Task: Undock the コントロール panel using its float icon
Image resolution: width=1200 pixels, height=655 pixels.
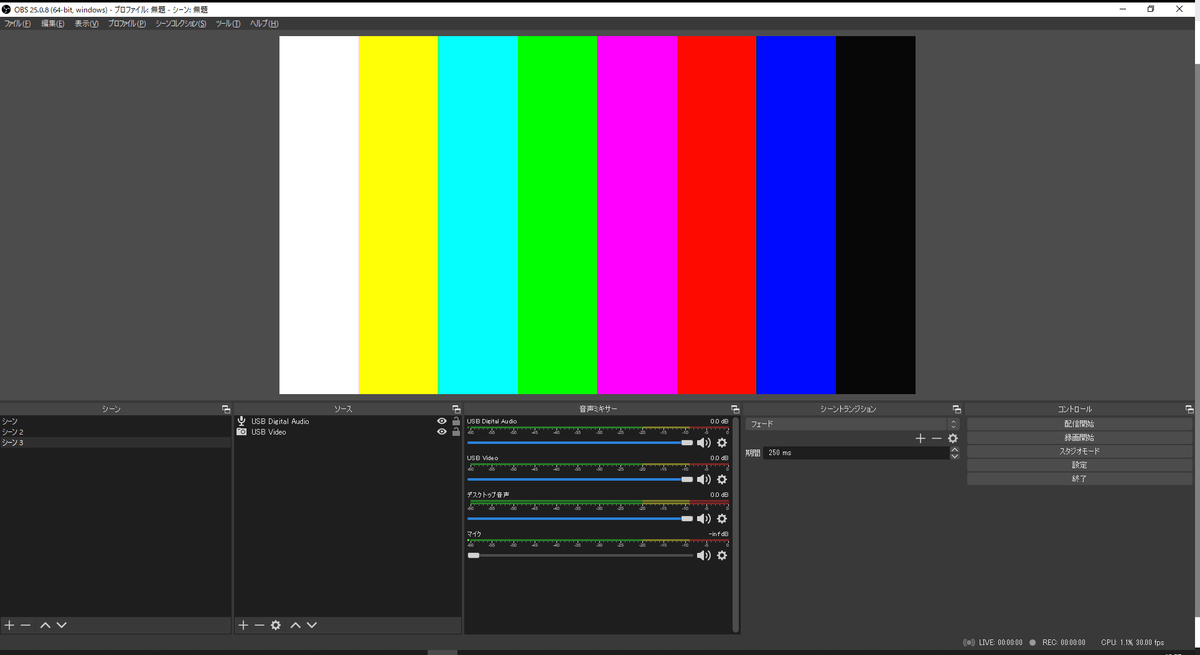Action: pyautogui.click(x=1189, y=409)
